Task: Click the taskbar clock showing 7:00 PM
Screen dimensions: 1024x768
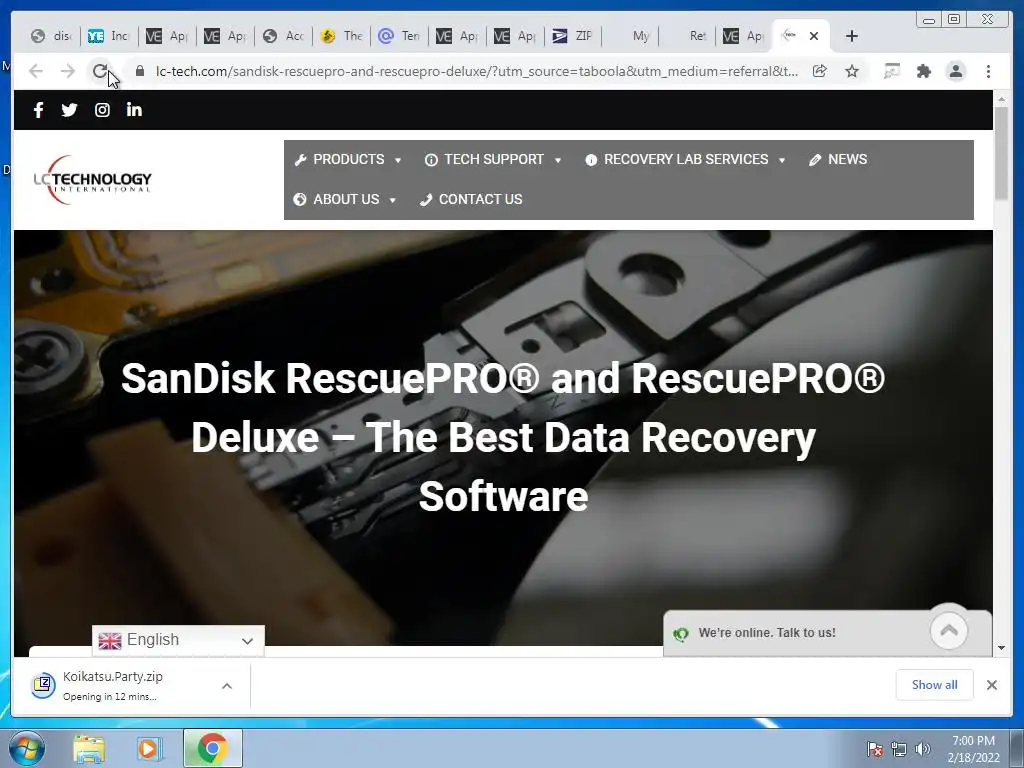Action: pyautogui.click(x=973, y=749)
